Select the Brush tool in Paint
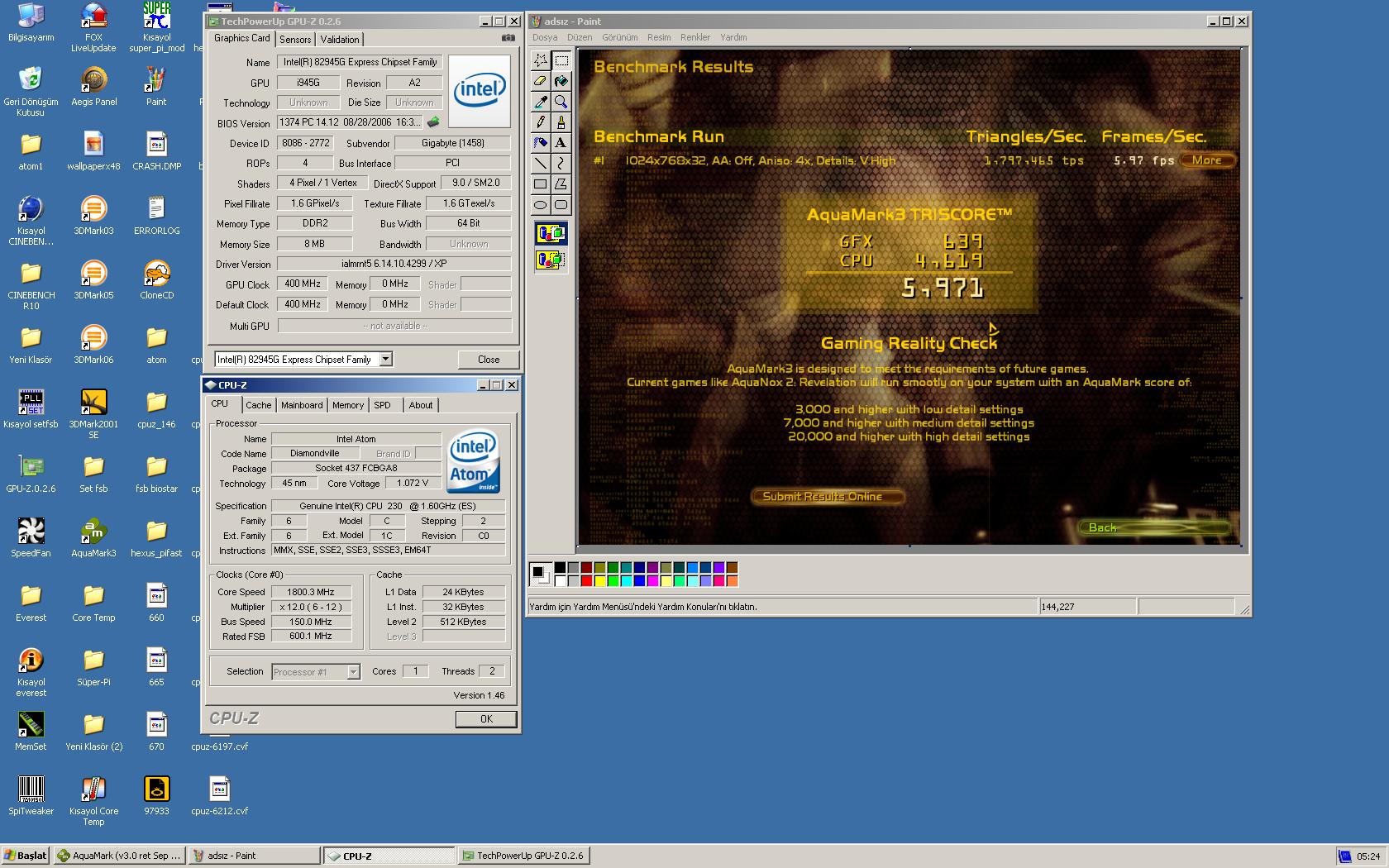 [x=561, y=122]
